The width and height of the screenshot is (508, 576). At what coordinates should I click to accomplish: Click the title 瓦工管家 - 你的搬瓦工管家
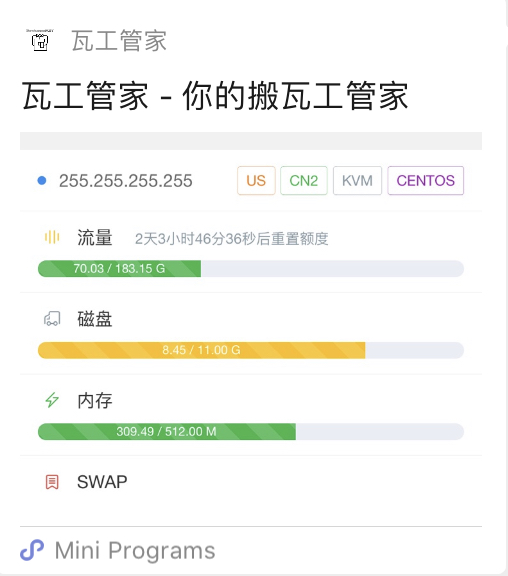215,96
